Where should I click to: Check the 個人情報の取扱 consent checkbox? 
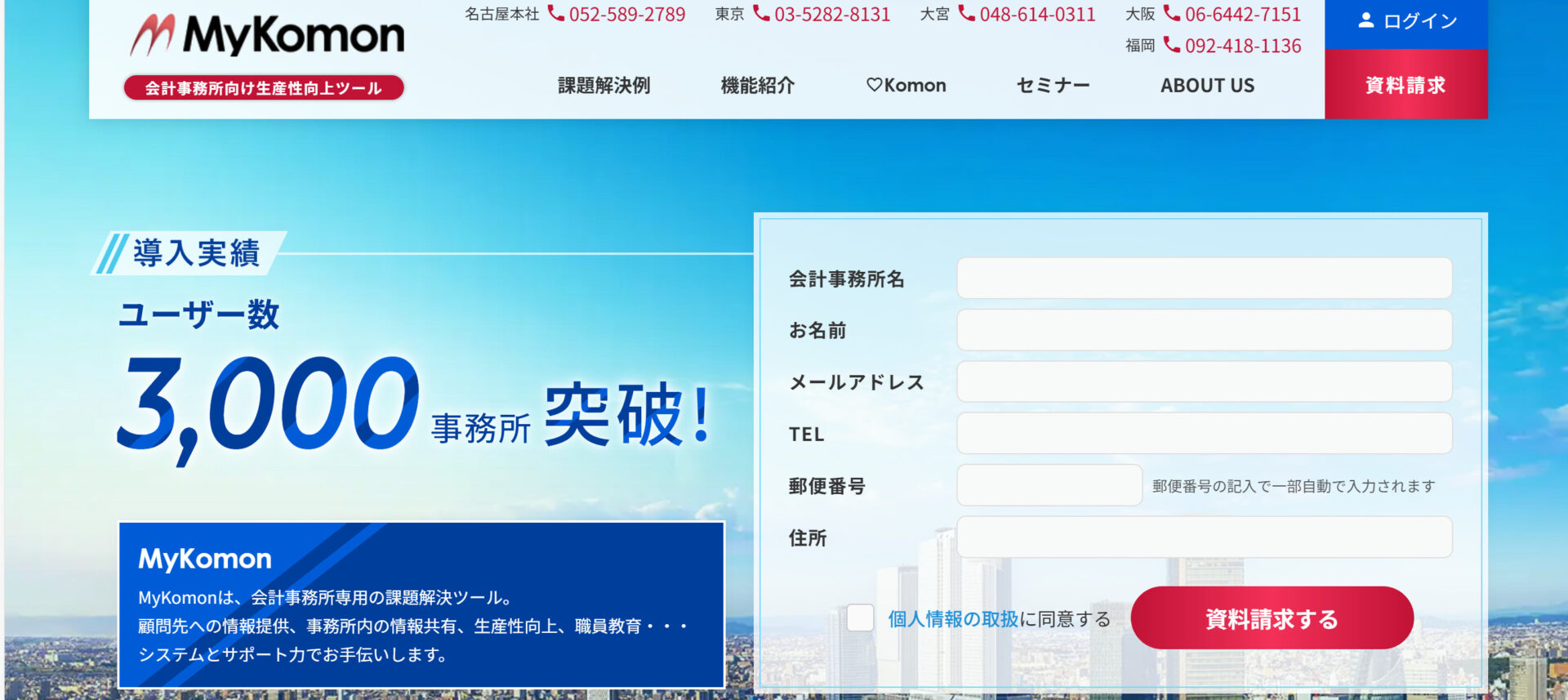point(860,618)
